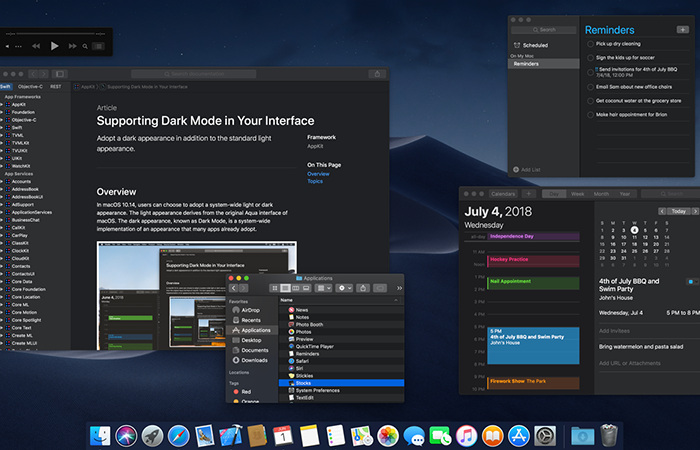This screenshot has width=700, height=450.
Task: Check off 'Sign the kids up for soccer'
Action: pyautogui.click(x=591, y=58)
